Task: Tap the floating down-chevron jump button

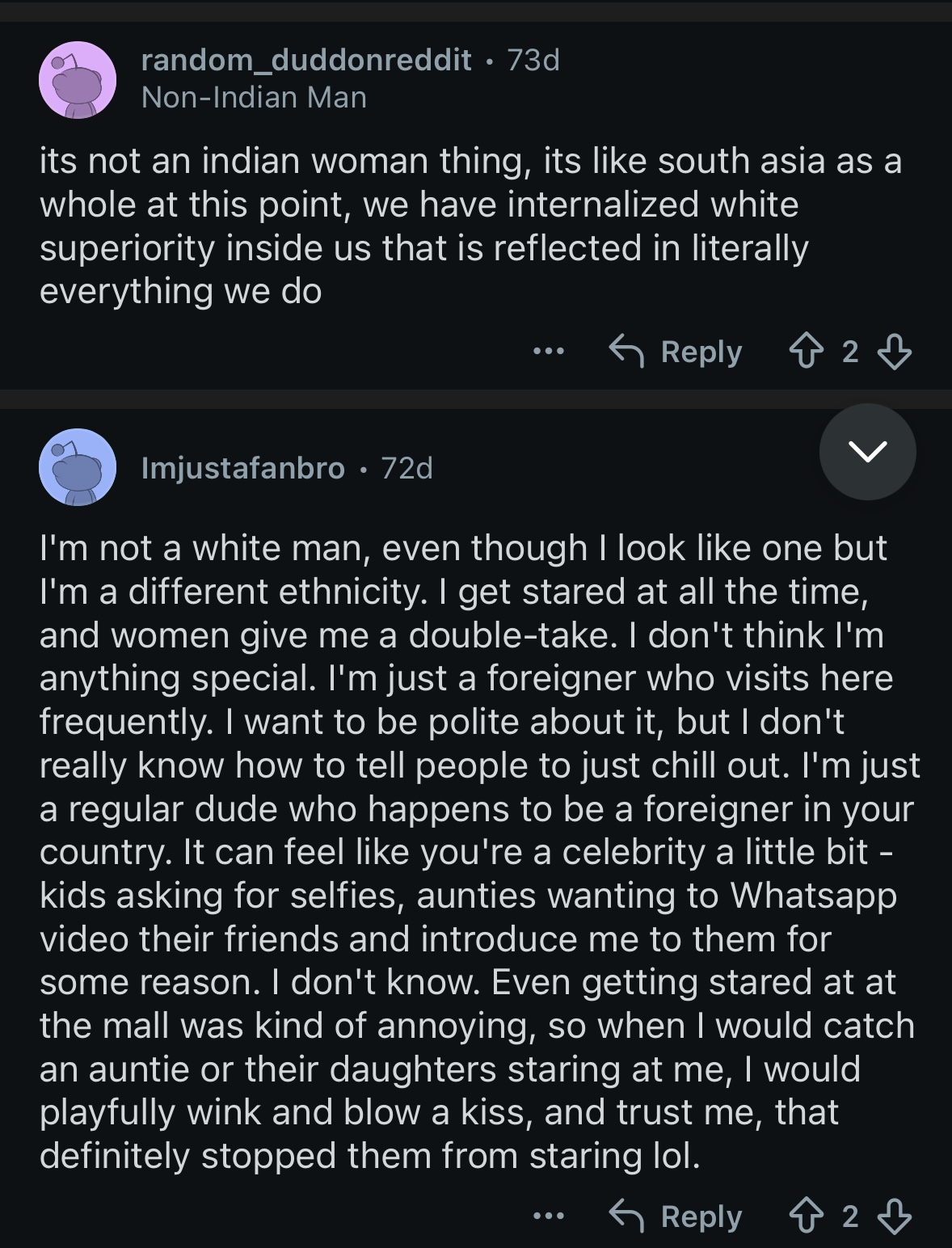Action: click(x=867, y=452)
